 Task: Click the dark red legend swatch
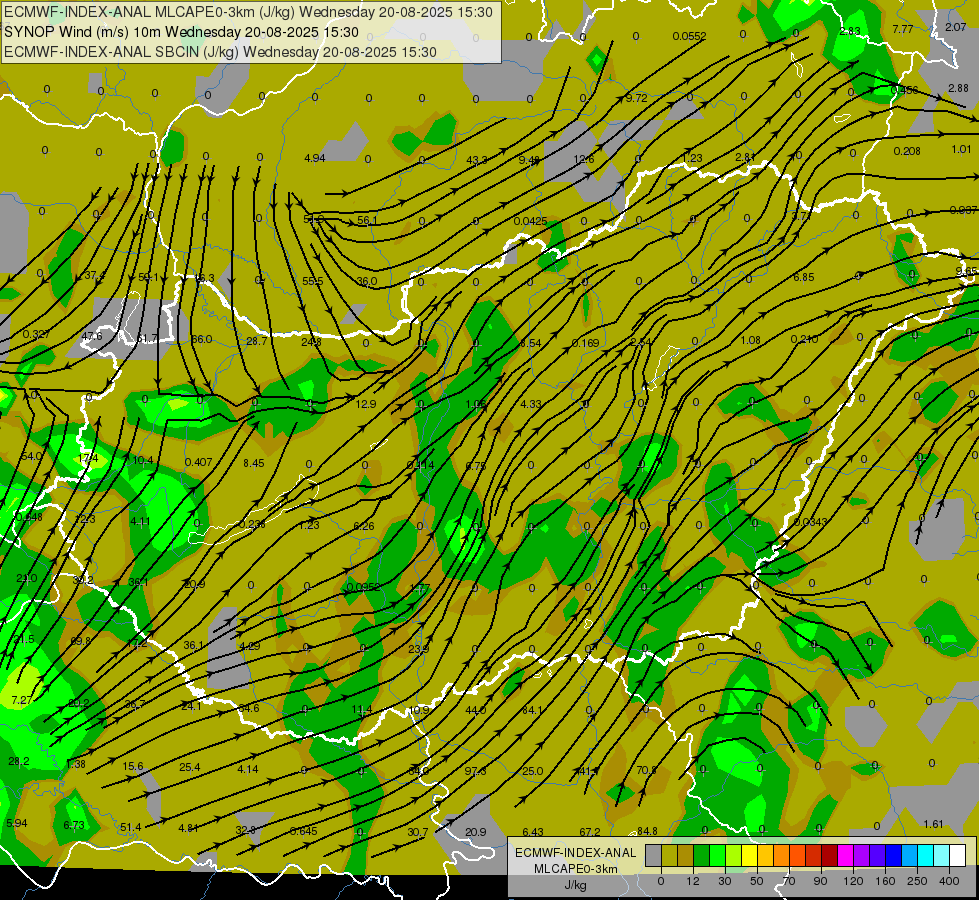(830, 855)
